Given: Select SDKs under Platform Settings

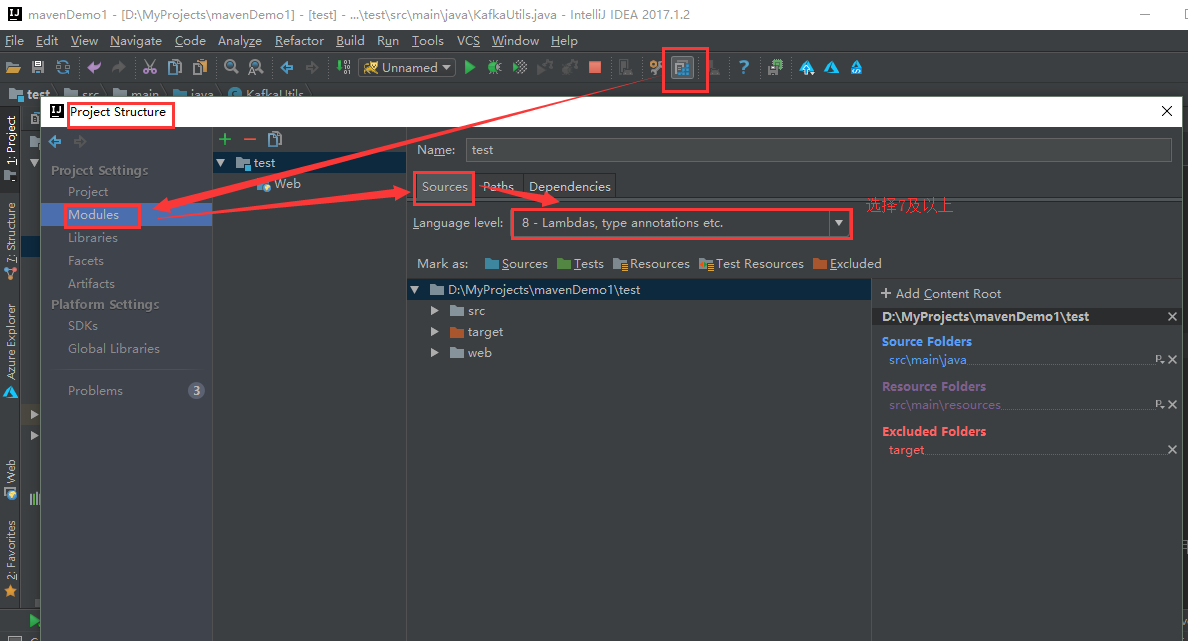Looking at the screenshot, I should pyautogui.click(x=83, y=326).
